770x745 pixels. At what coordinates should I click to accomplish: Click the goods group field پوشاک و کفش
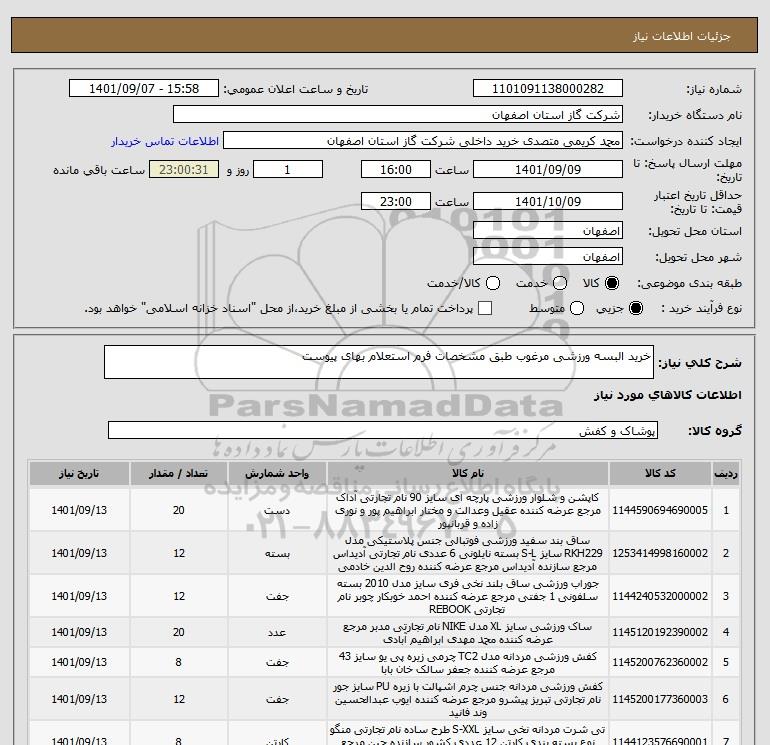383,431
